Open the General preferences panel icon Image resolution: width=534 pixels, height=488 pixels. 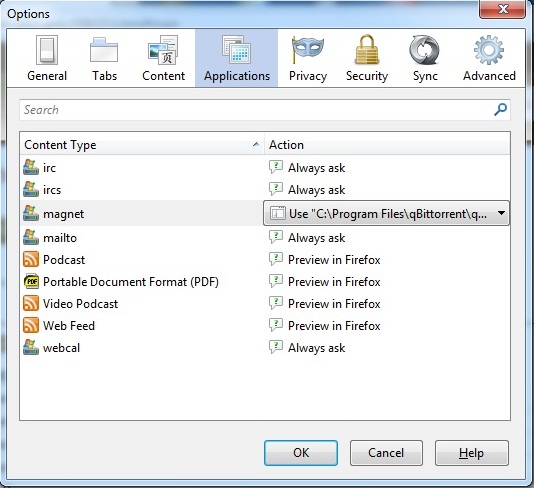tap(47, 50)
